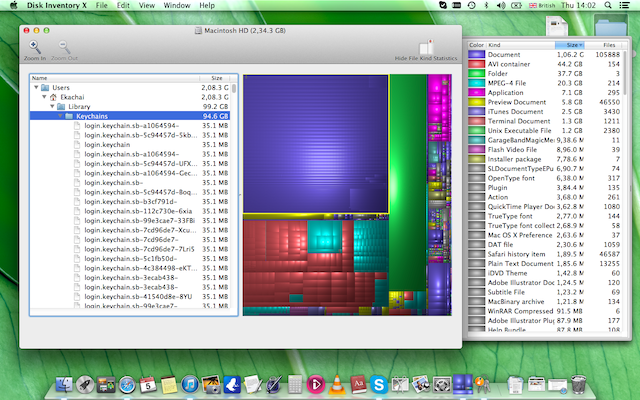Image resolution: width=640 pixels, height=400 pixels.
Task: Select the OpenType font row
Action: tap(544, 178)
